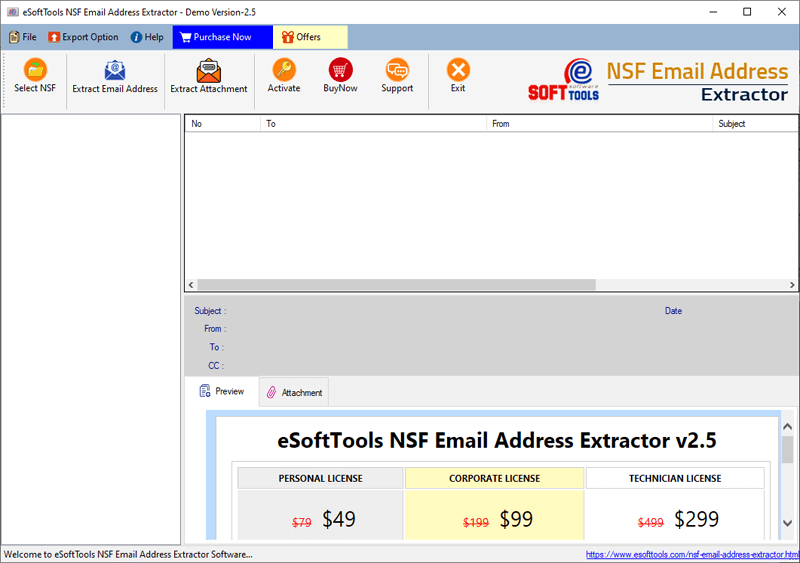Click the left arrow of the email list scrollbar

point(191,285)
